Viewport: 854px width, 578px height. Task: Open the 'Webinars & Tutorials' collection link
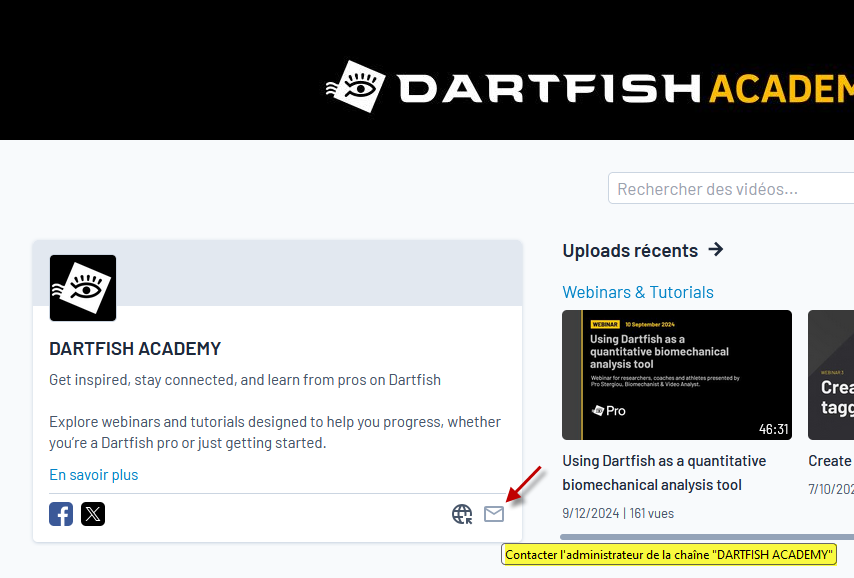pos(638,292)
